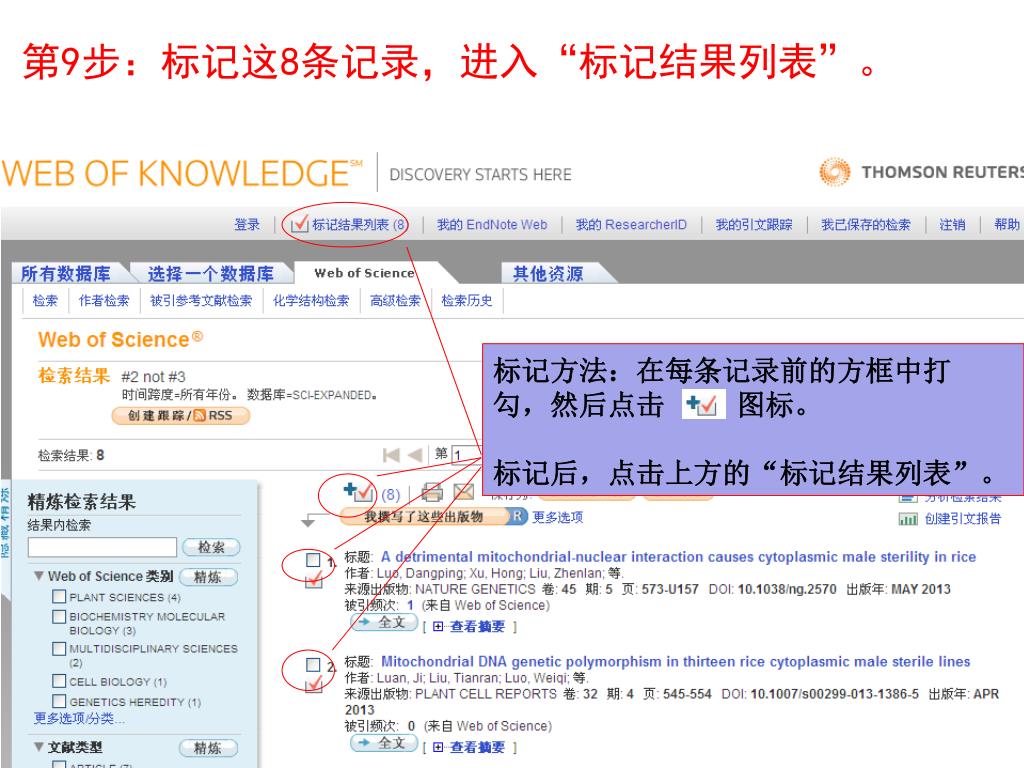Click 查看摘要 for second record
1024x768 pixels.
(477, 747)
